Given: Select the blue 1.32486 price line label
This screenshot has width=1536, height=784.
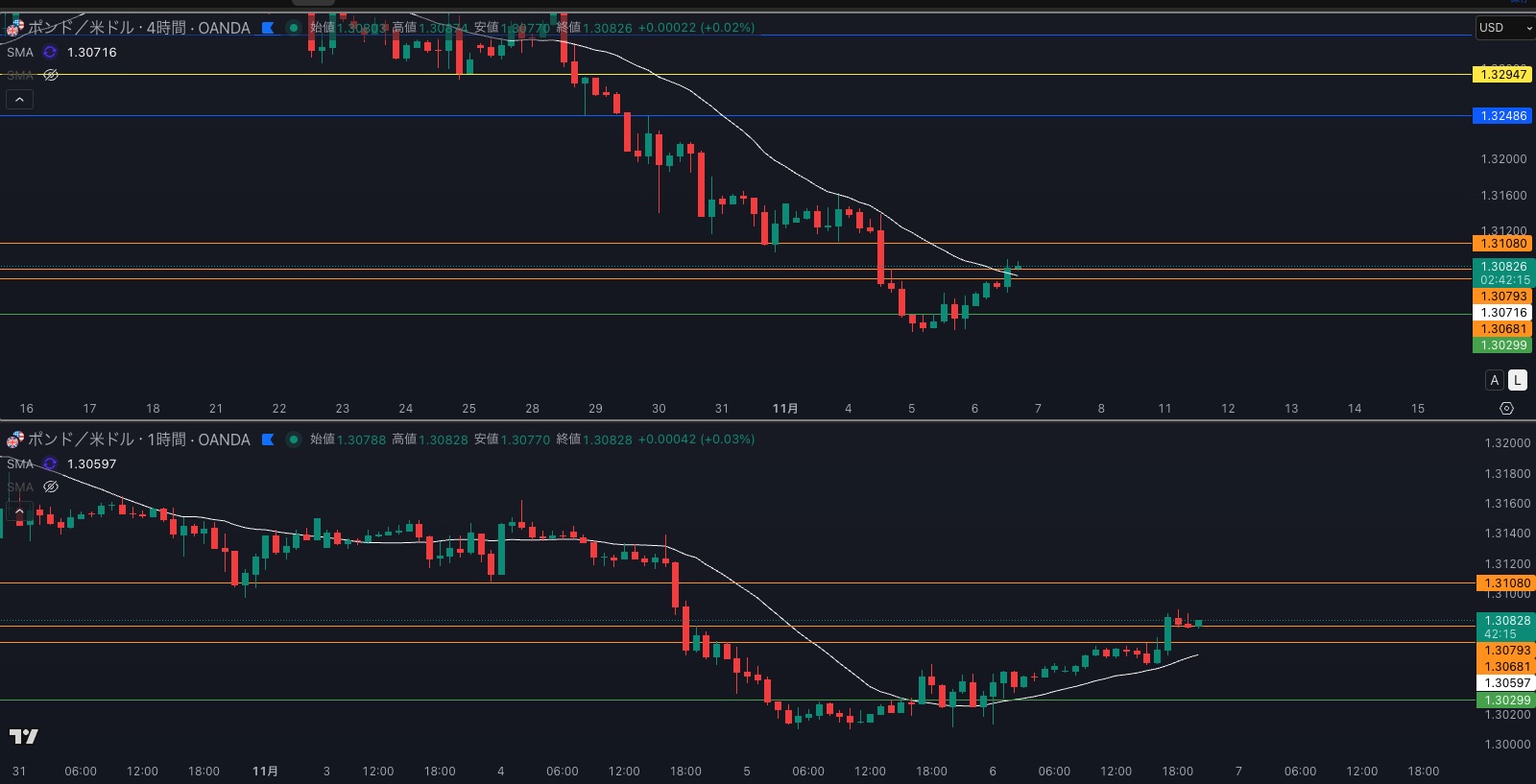Looking at the screenshot, I should click(1502, 116).
